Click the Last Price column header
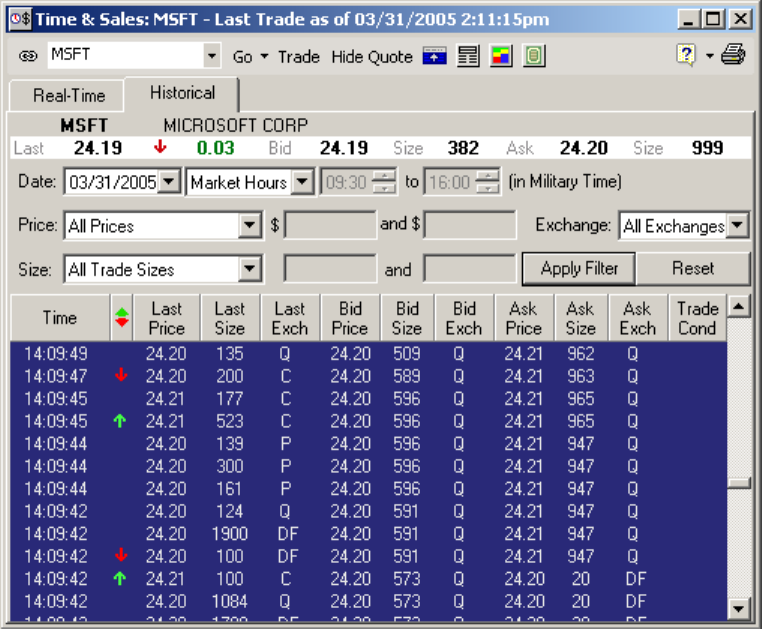The image size is (762, 629). pyautogui.click(x=167, y=317)
